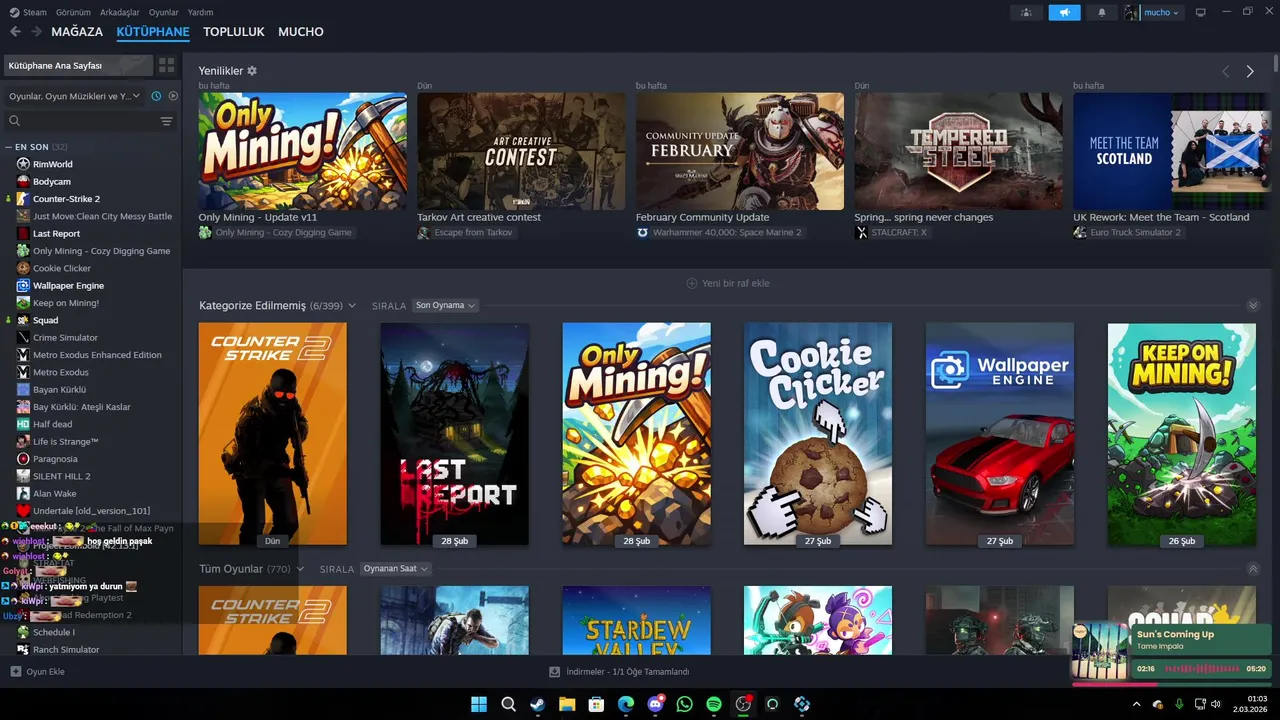The image size is (1280, 720).
Task: Click Yeni bir raf ekle
Action: click(728, 283)
